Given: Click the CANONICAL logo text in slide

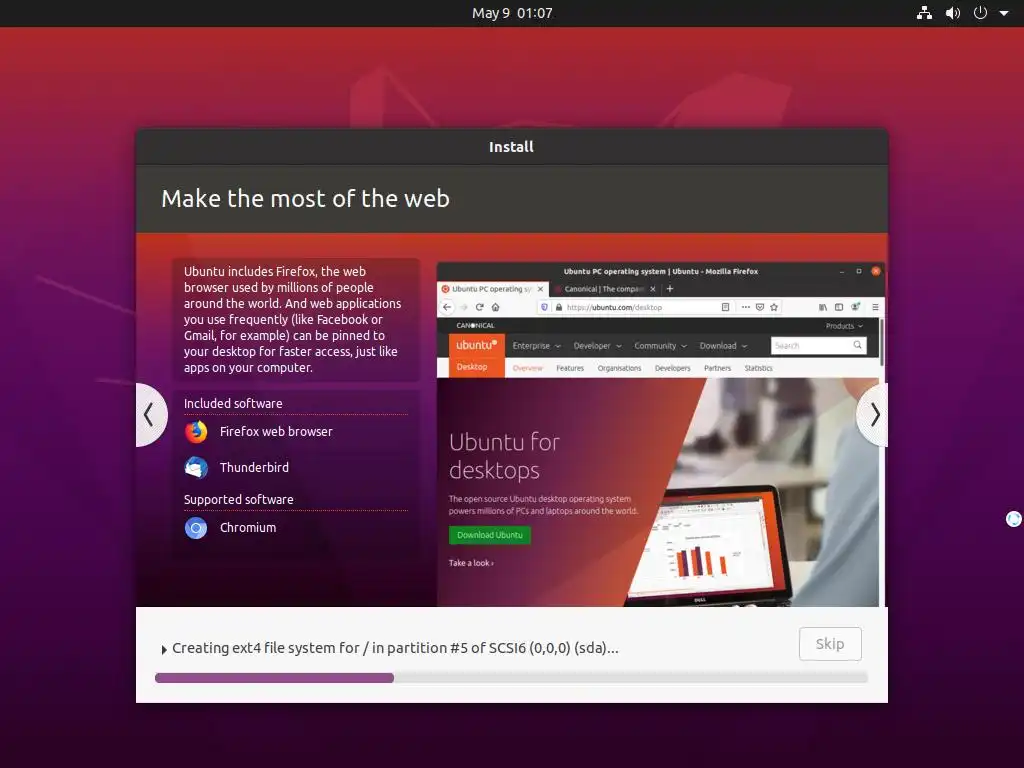Looking at the screenshot, I should (475, 325).
